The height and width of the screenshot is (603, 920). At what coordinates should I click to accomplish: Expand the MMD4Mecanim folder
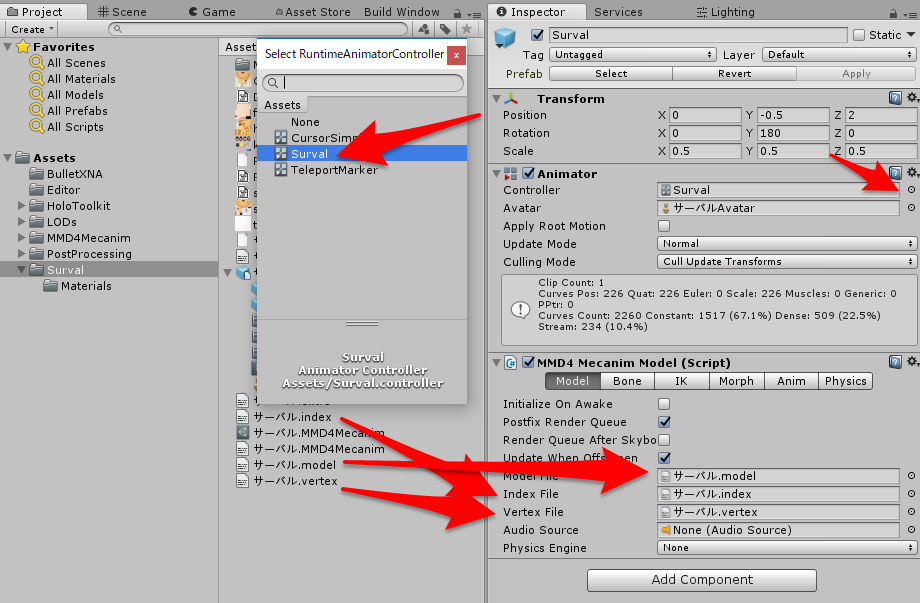pyautogui.click(x=22, y=238)
